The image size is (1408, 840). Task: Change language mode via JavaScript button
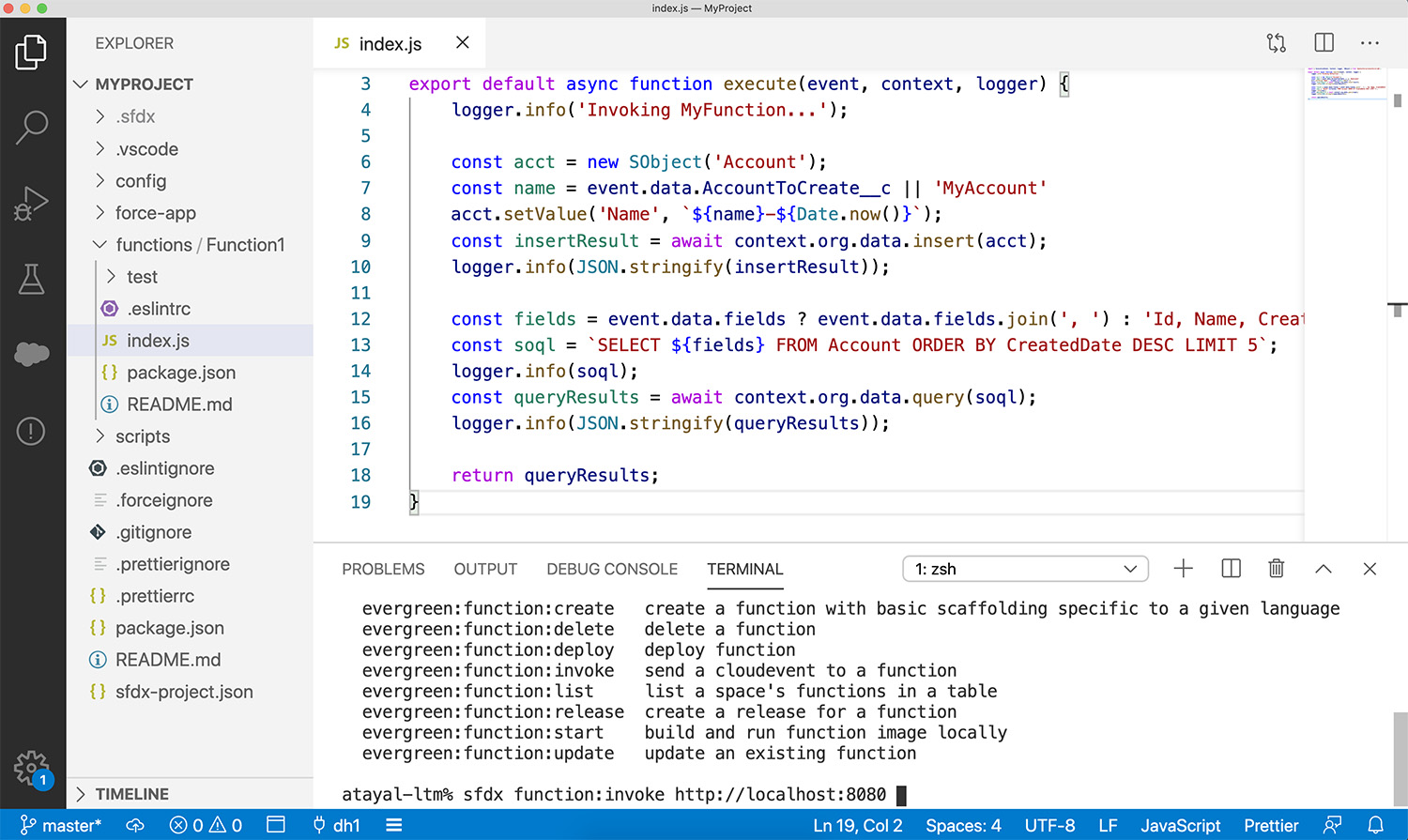point(1180,825)
